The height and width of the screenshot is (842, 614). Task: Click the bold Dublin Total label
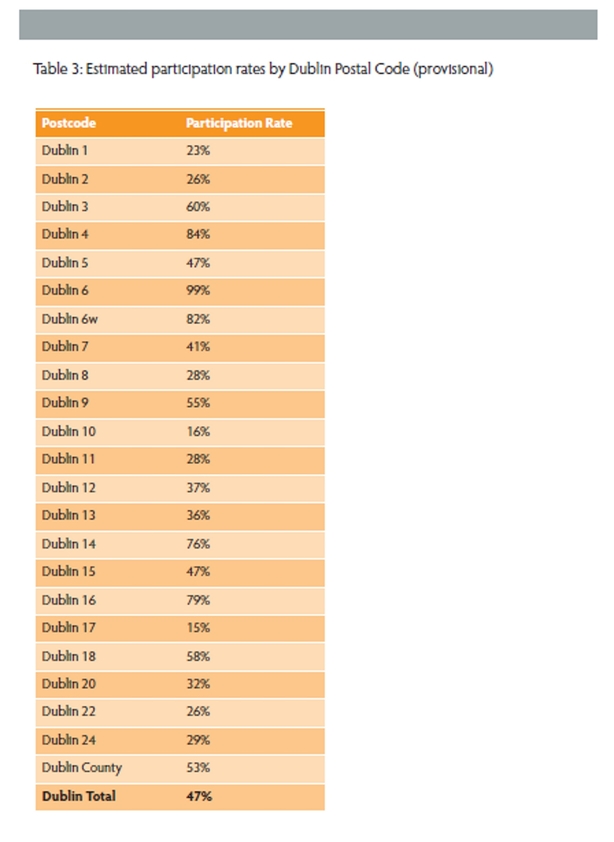[x=79, y=796]
